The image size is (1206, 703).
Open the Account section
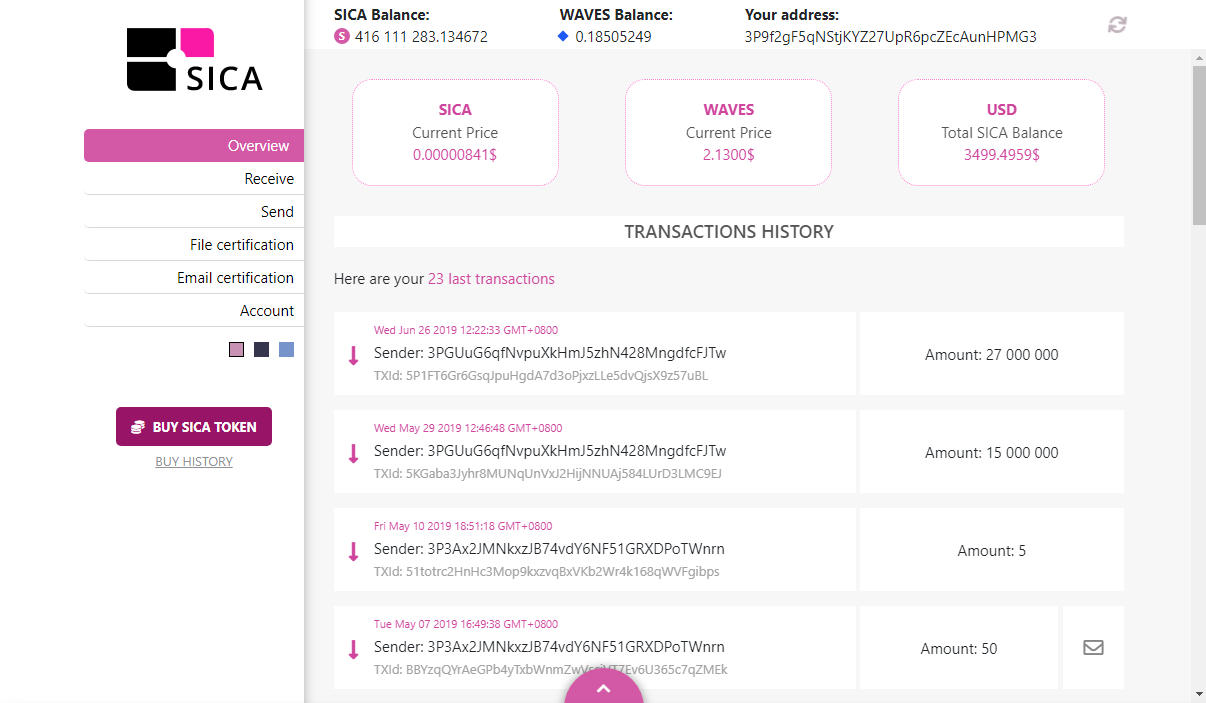coord(194,310)
